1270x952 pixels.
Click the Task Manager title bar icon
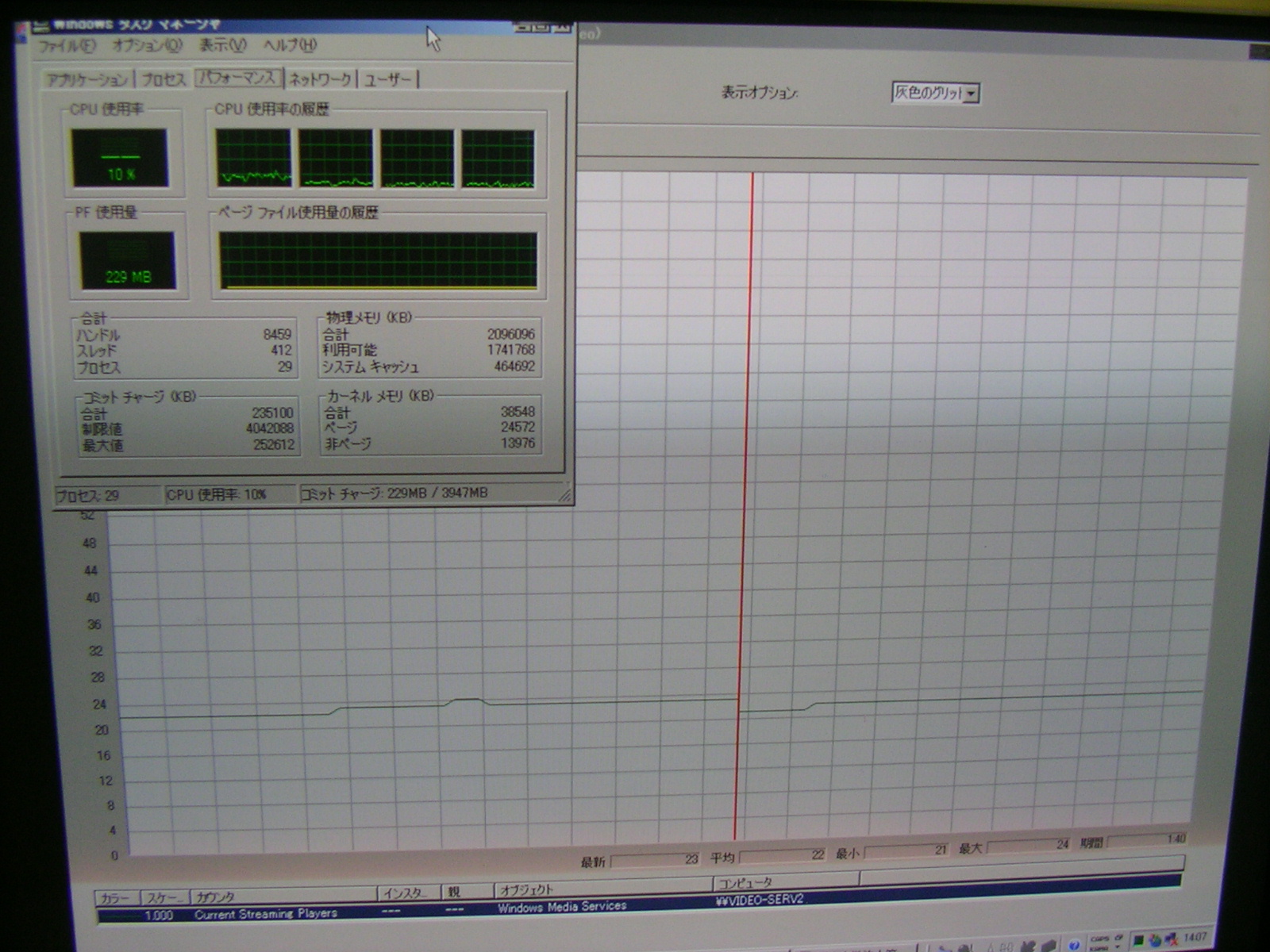pyautogui.click(x=41, y=26)
